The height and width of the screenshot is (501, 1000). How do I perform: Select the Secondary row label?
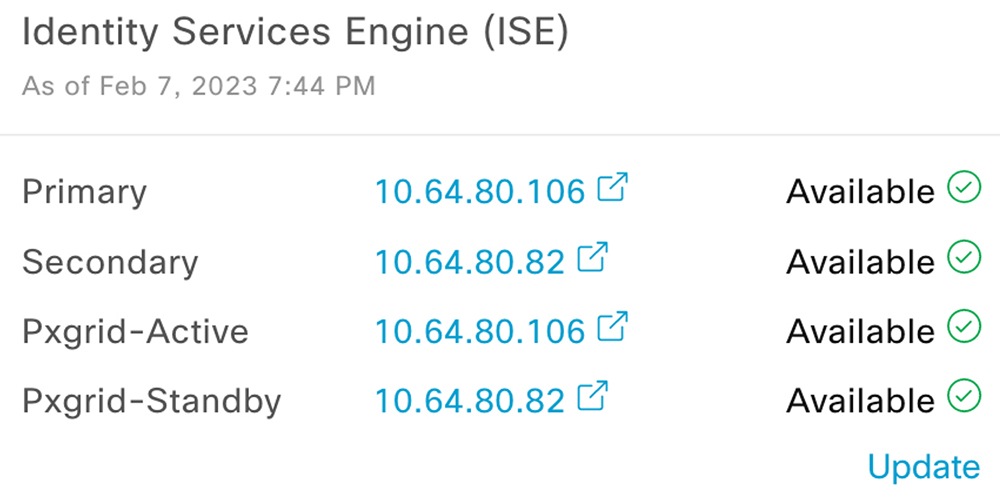click(x=110, y=261)
